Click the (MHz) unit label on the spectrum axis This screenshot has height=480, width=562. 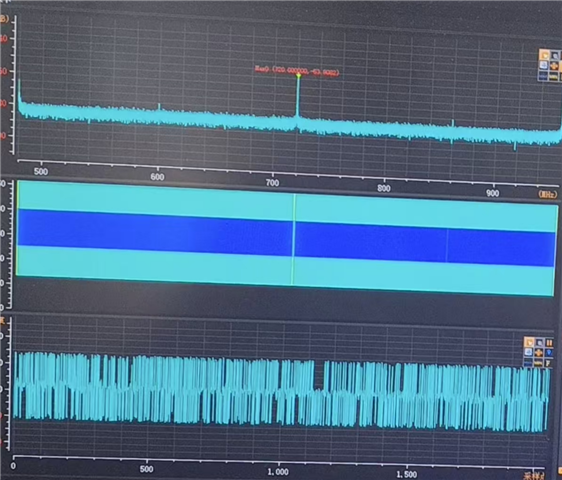[x=547, y=194]
